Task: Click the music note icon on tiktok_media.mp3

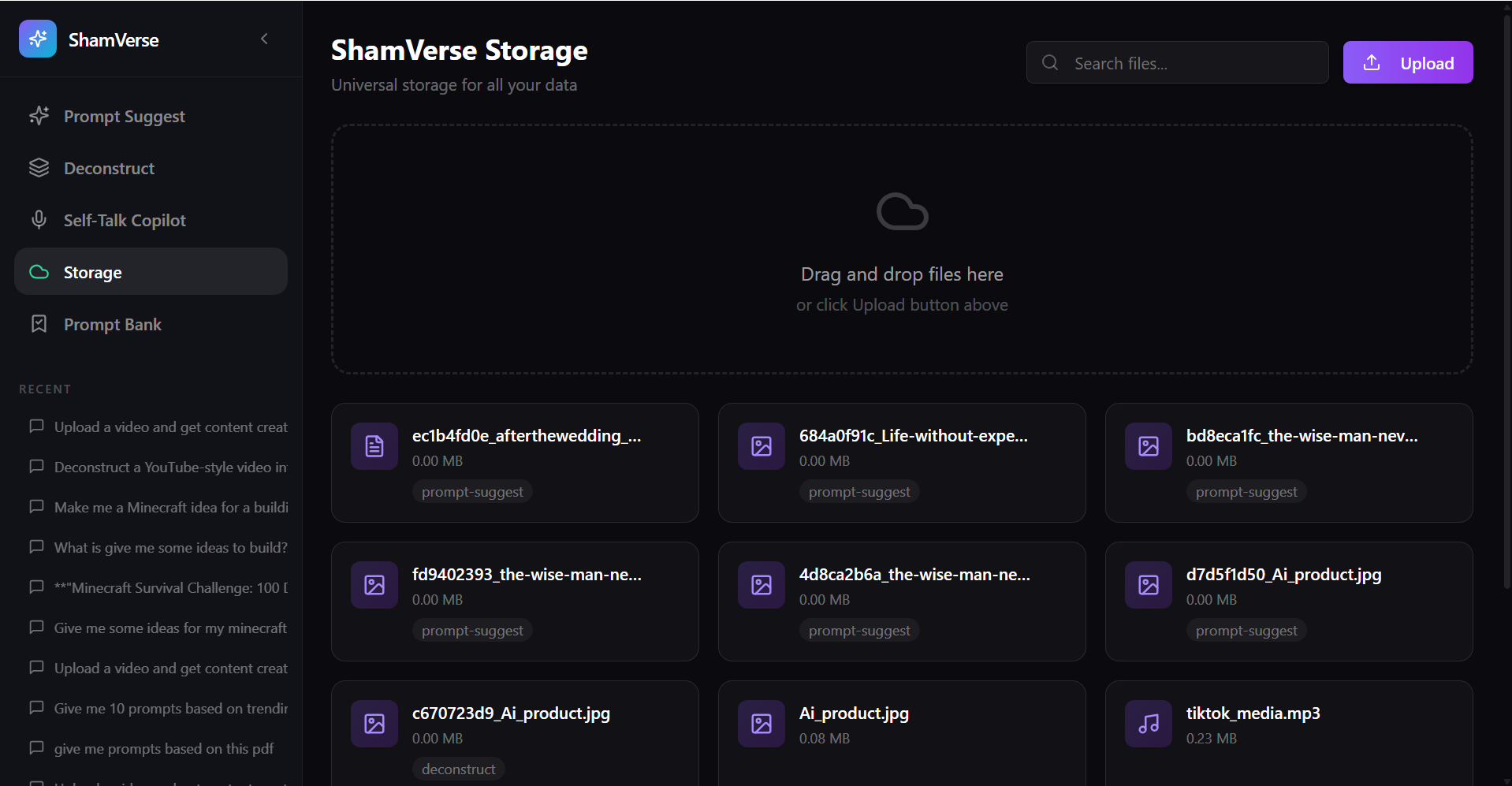Action: tap(1148, 723)
